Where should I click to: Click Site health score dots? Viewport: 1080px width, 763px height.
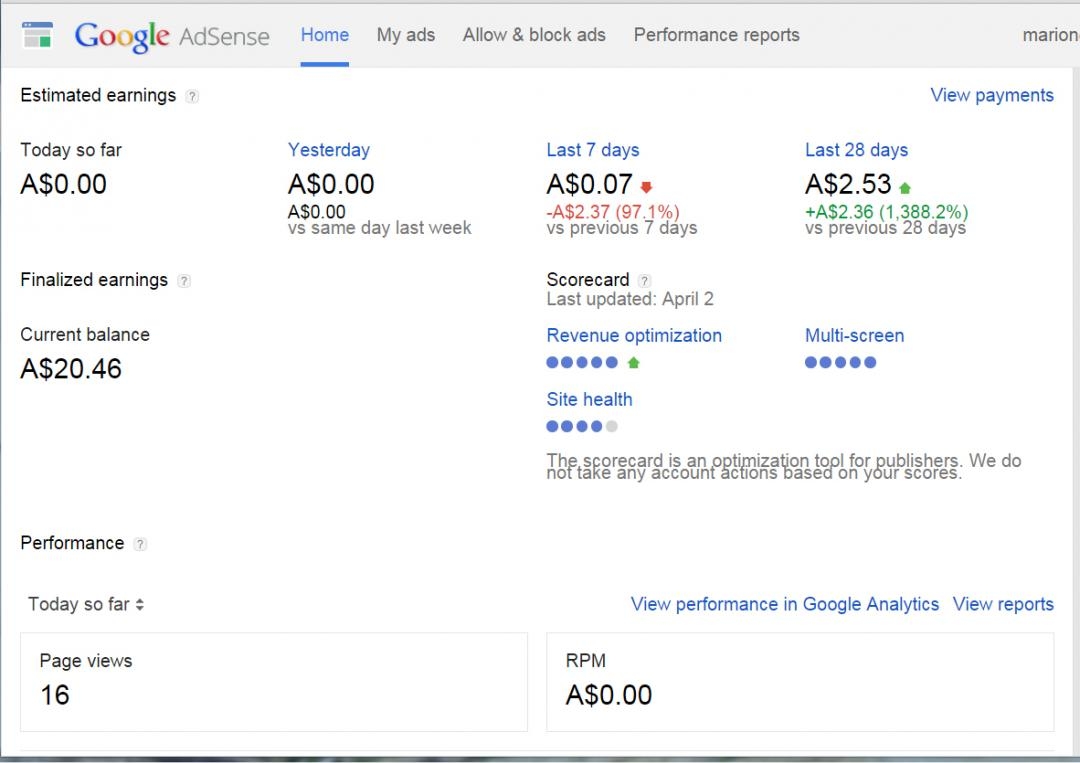click(x=582, y=426)
